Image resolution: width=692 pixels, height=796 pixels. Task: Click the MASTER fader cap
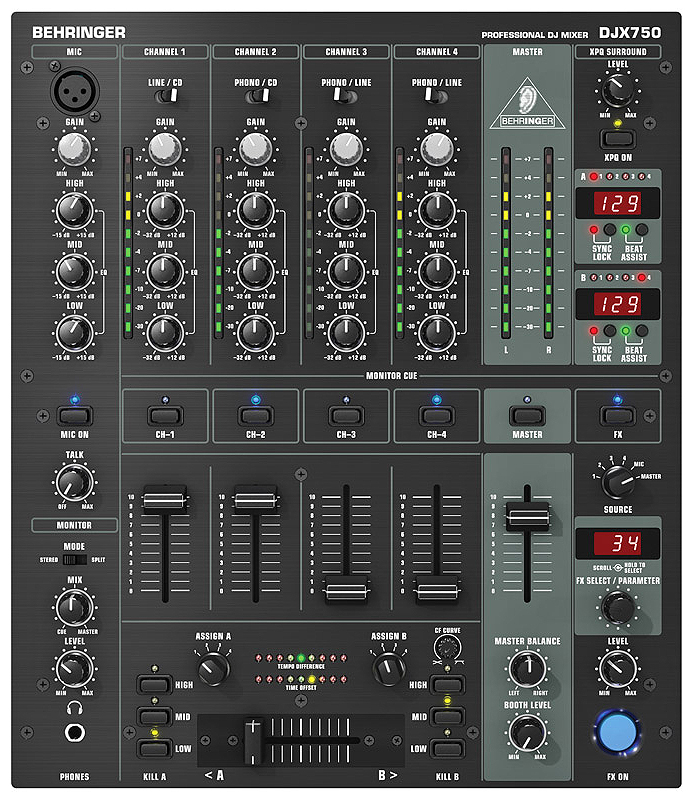tap(528, 516)
